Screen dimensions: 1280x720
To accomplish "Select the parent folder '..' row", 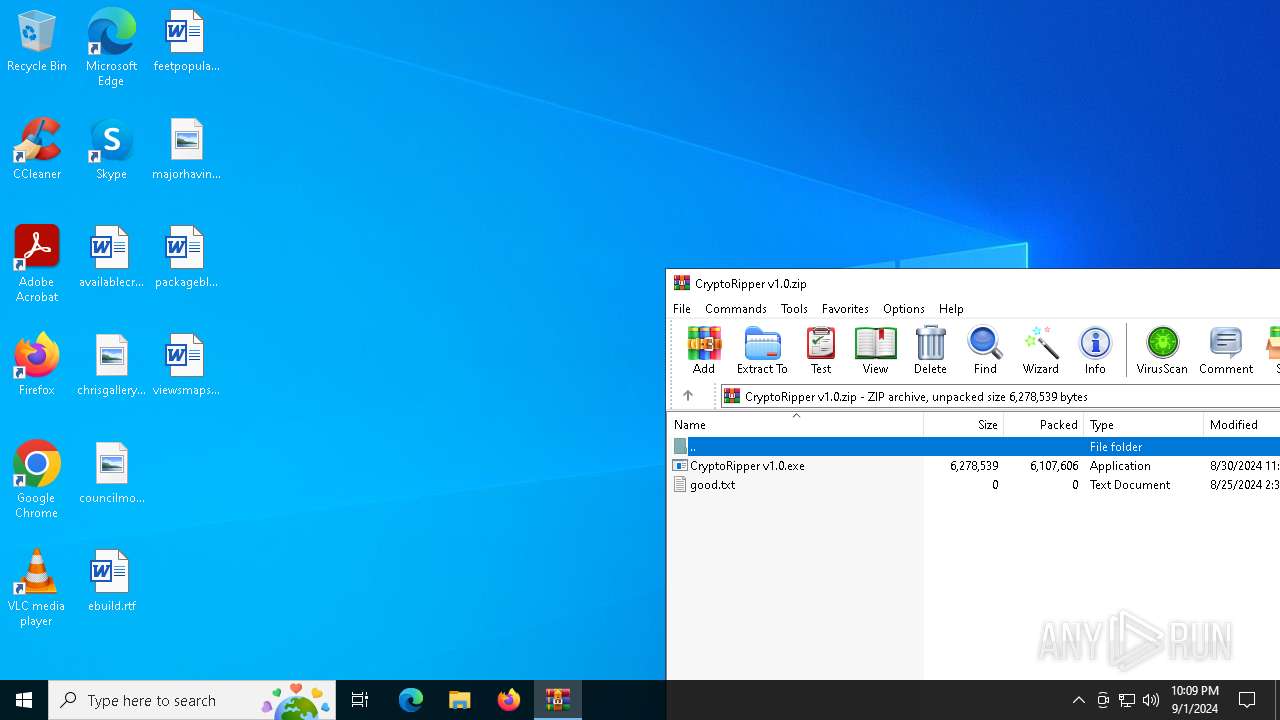I will [x=974, y=447].
